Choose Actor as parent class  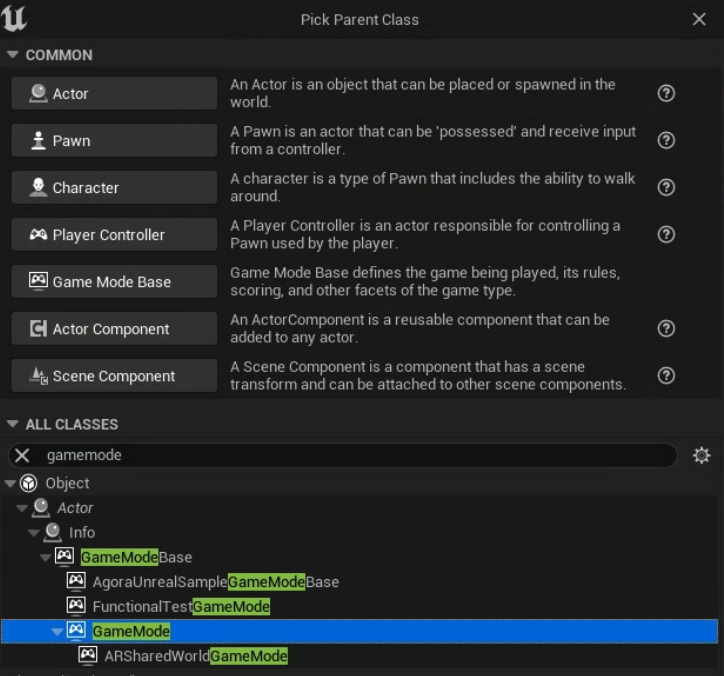114,93
